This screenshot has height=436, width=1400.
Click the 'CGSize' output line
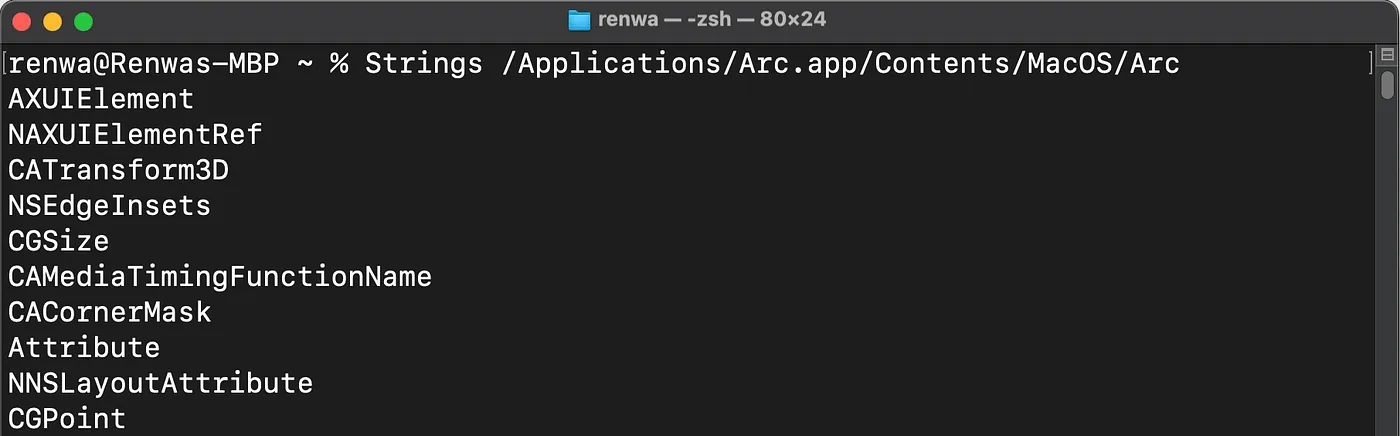click(x=58, y=241)
